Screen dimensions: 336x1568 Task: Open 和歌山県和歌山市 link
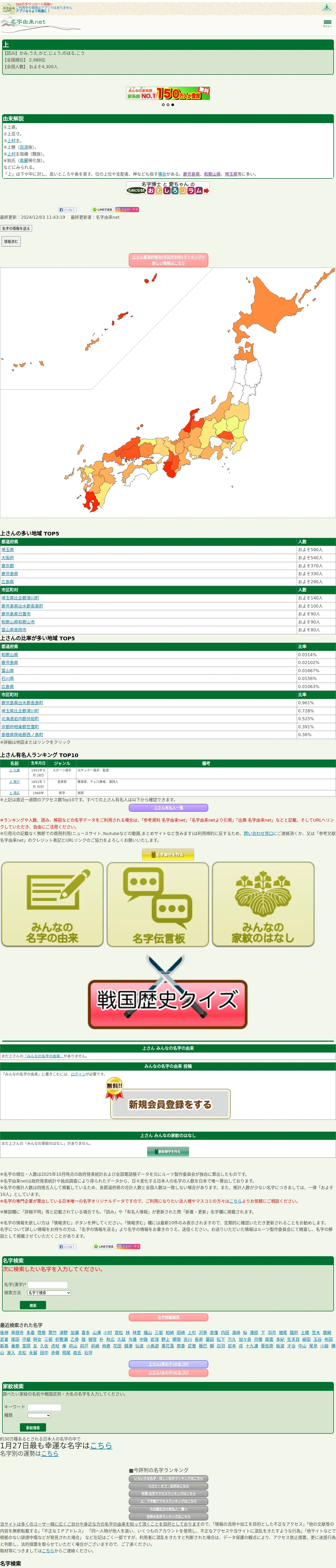18,622
